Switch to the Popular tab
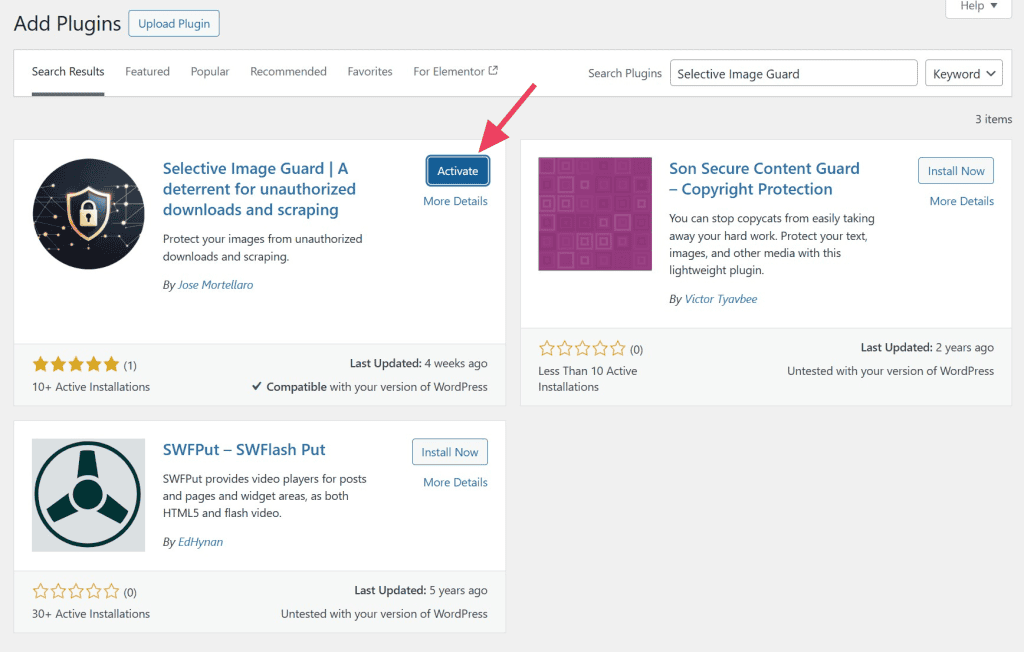The width and height of the screenshot is (1024, 652). pos(210,72)
